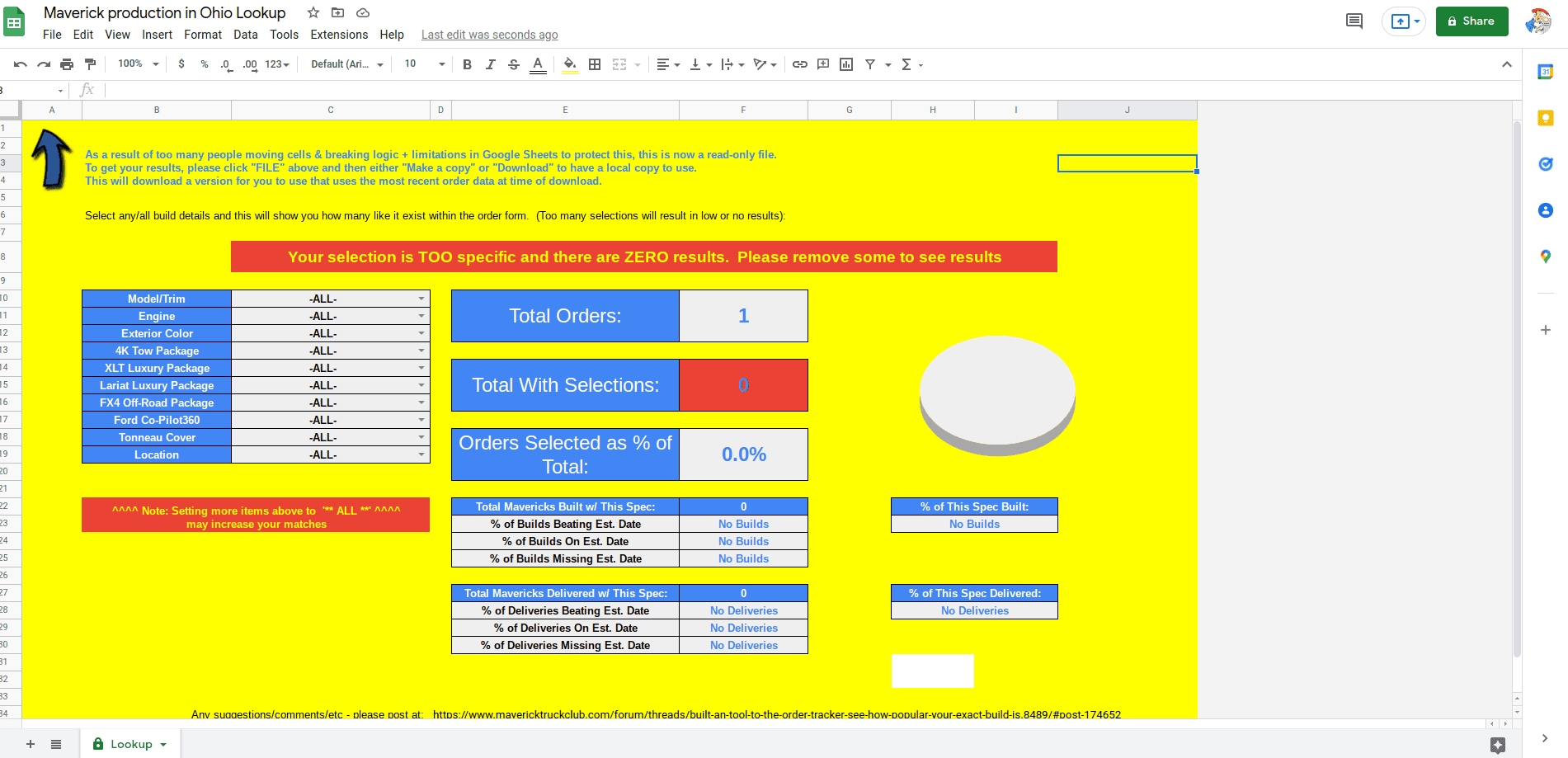Open the Insert menu
Screen dimensions: 1568x758
[x=157, y=35]
